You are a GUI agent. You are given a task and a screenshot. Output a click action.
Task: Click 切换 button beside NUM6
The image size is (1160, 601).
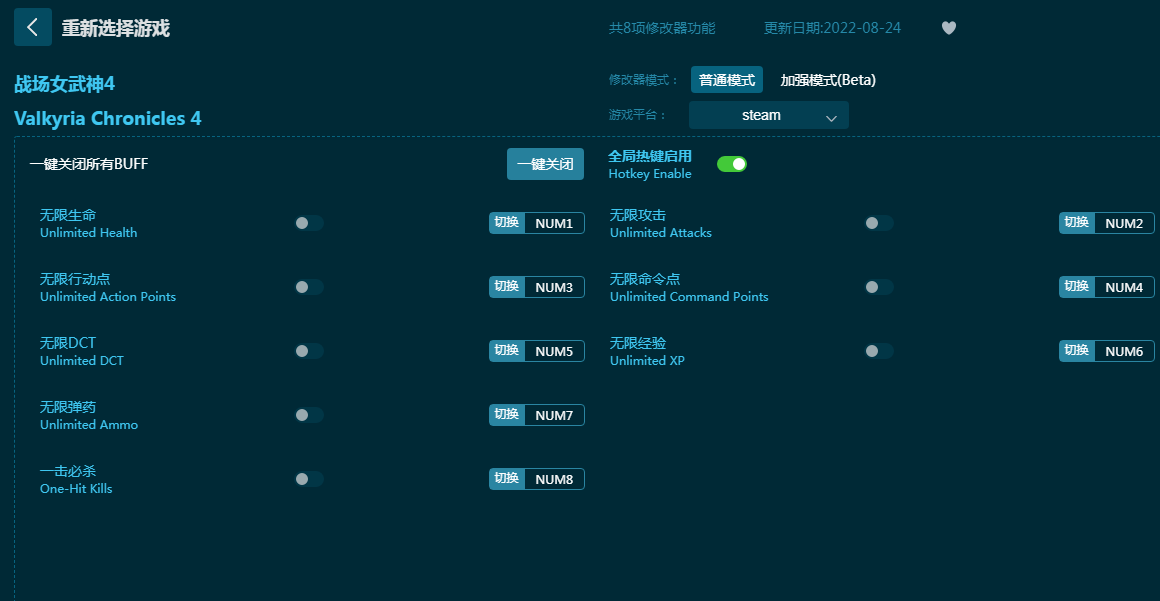point(1076,351)
